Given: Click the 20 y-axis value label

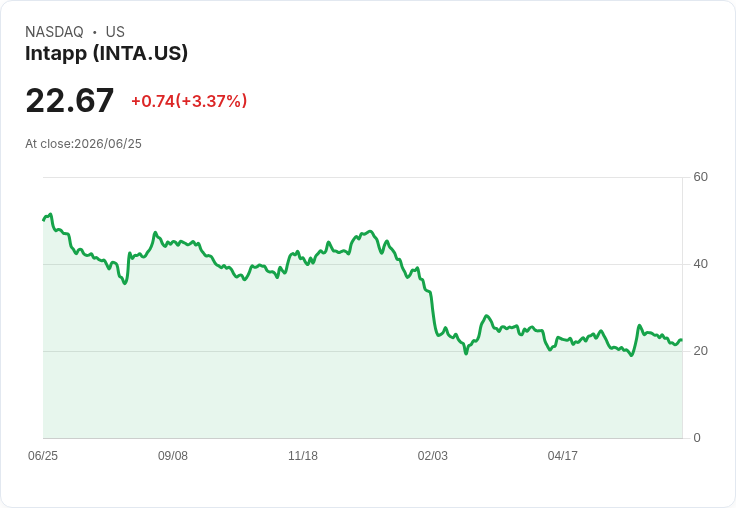Looking at the screenshot, I should pyautogui.click(x=700, y=351).
